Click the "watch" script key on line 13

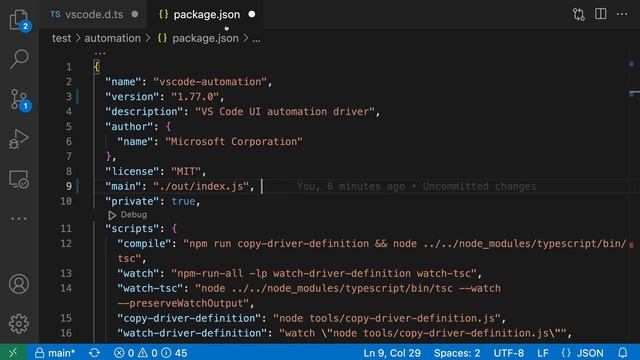point(138,273)
